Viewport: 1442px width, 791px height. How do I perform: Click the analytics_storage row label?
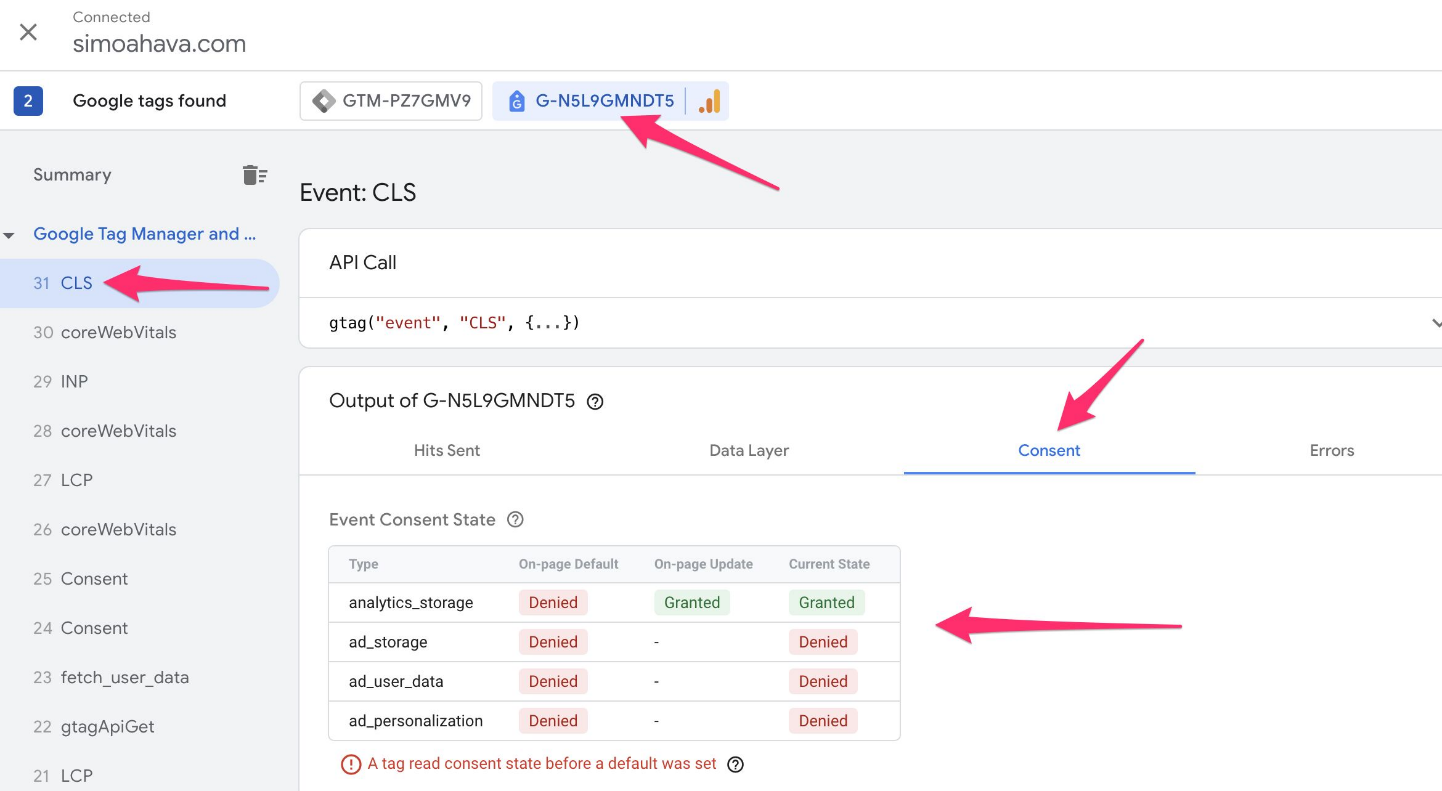(x=411, y=602)
